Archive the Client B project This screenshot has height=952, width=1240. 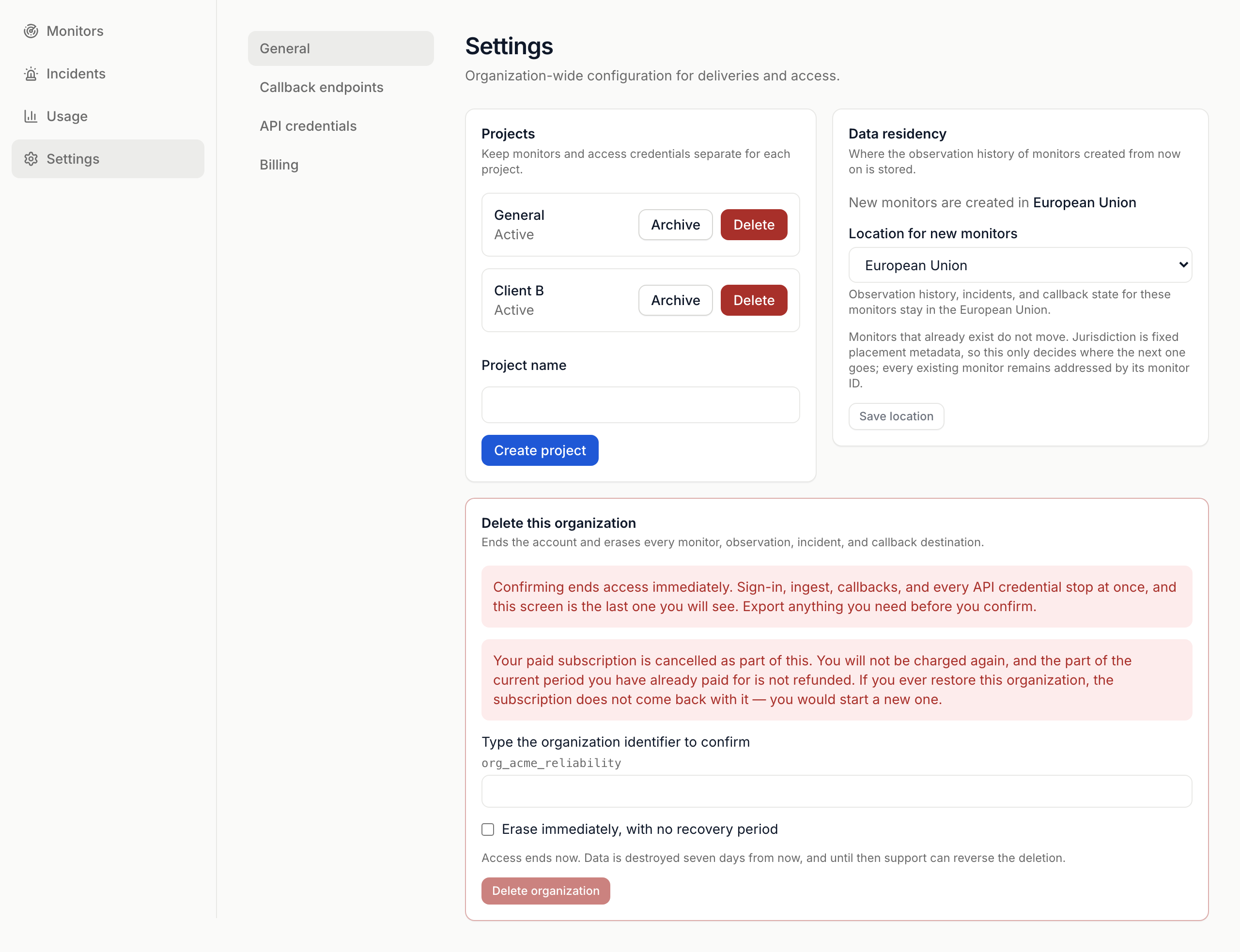[x=675, y=300]
